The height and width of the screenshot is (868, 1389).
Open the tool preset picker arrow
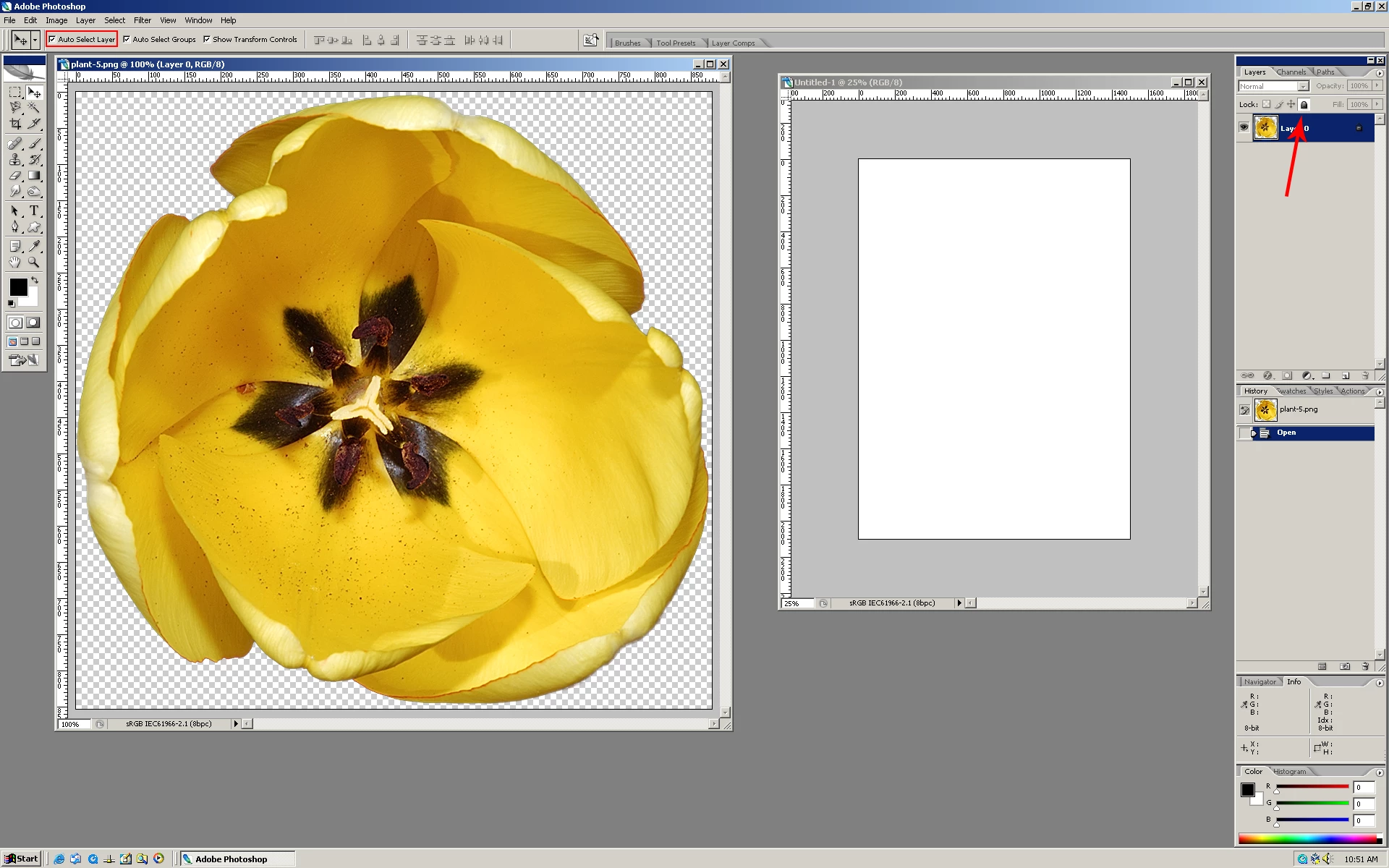tap(35, 40)
